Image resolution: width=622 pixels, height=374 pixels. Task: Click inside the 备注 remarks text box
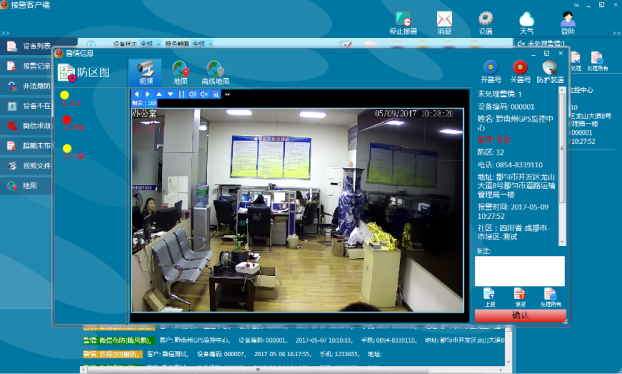pyautogui.click(x=520, y=271)
